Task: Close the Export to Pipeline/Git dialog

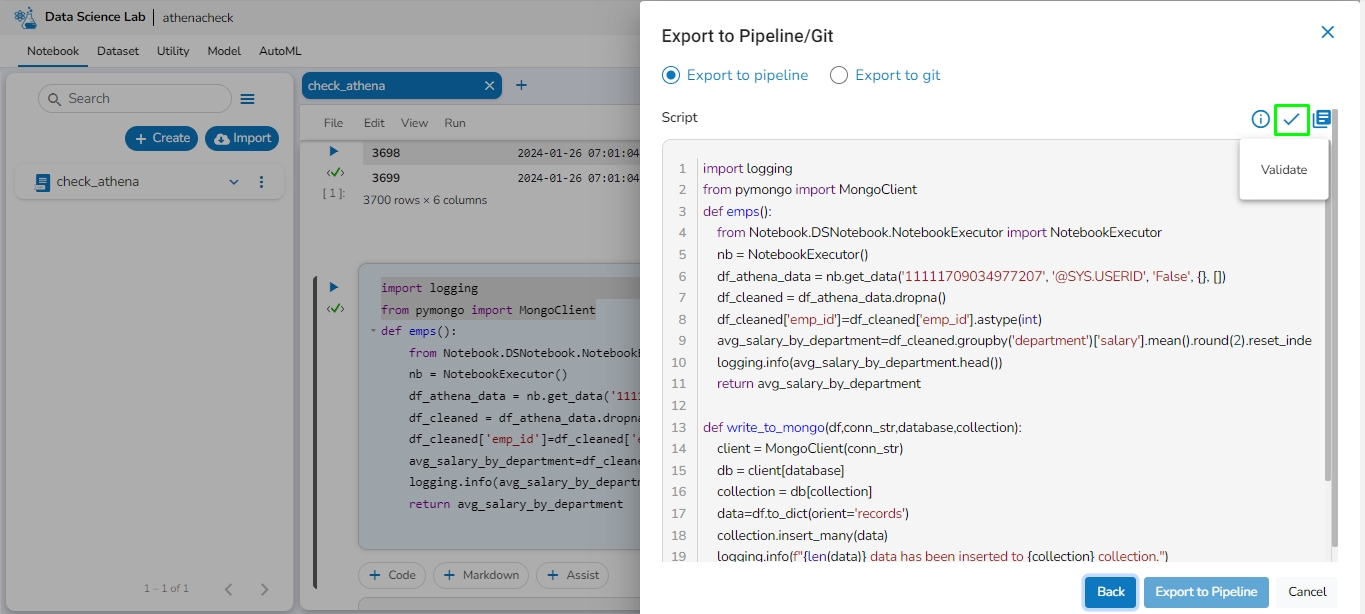Action: (x=1328, y=32)
